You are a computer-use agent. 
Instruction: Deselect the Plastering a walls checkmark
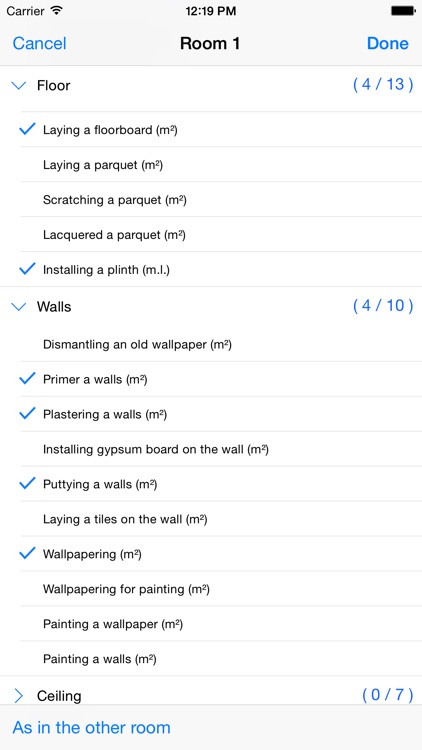tap(27, 414)
